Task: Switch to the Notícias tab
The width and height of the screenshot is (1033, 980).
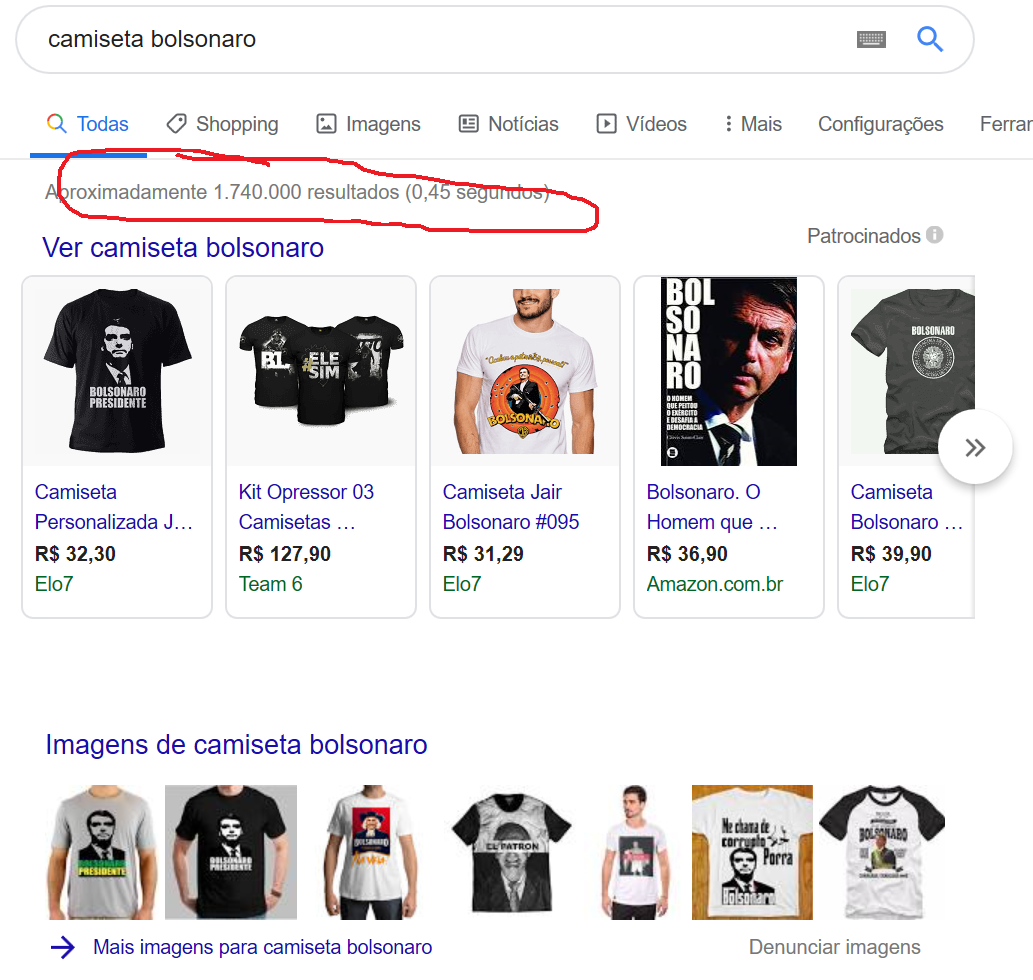Action: tap(523, 124)
